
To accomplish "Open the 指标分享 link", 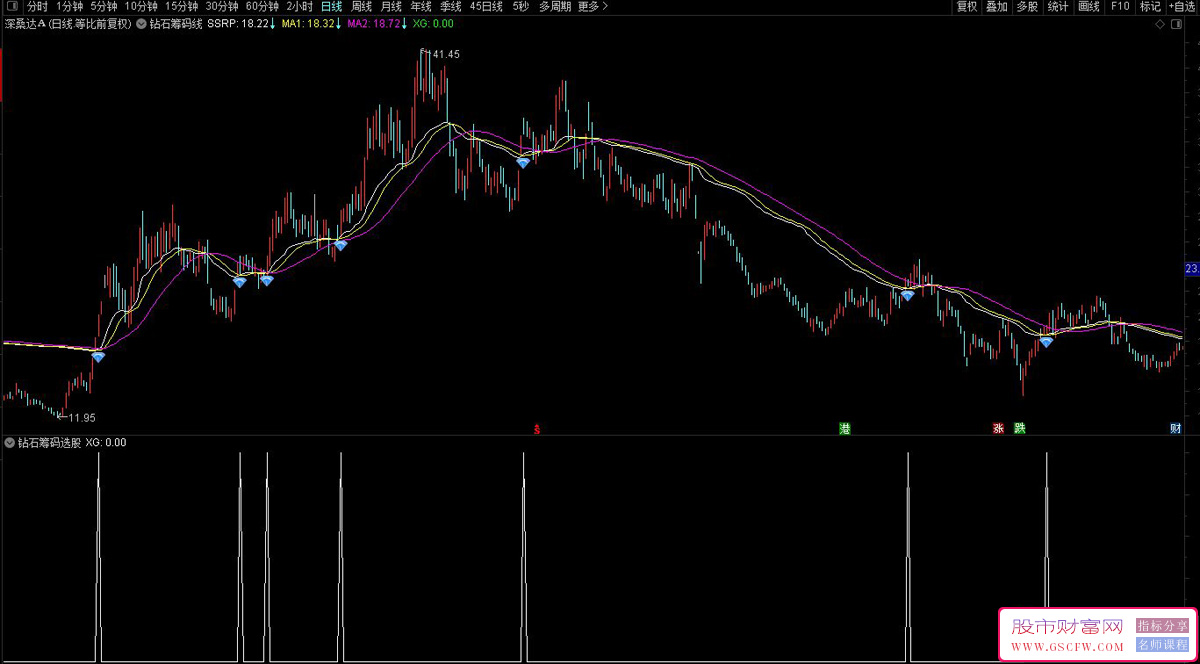I will 1162,625.
